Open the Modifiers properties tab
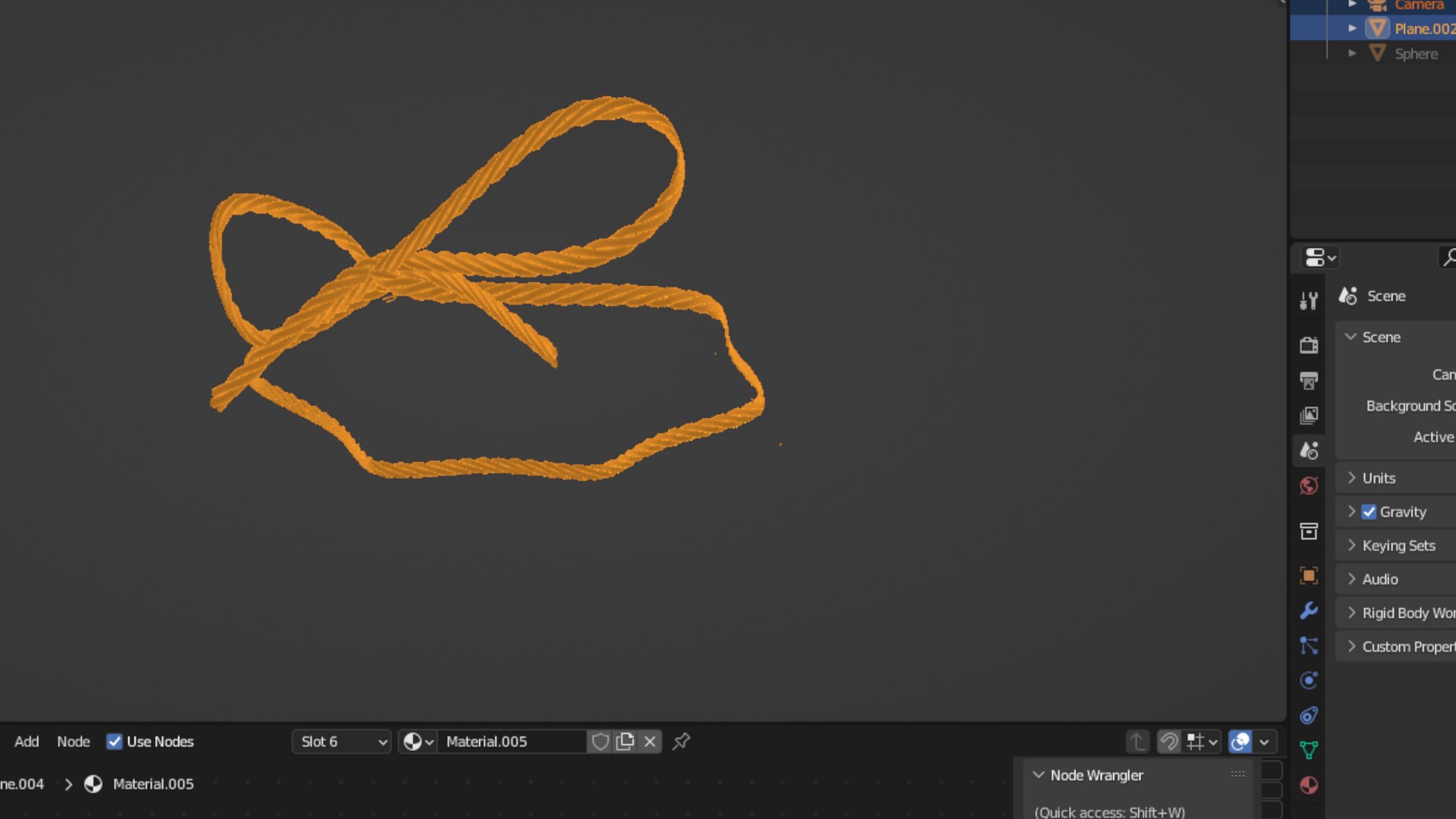The width and height of the screenshot is (1456, 819). [1308, 610]
